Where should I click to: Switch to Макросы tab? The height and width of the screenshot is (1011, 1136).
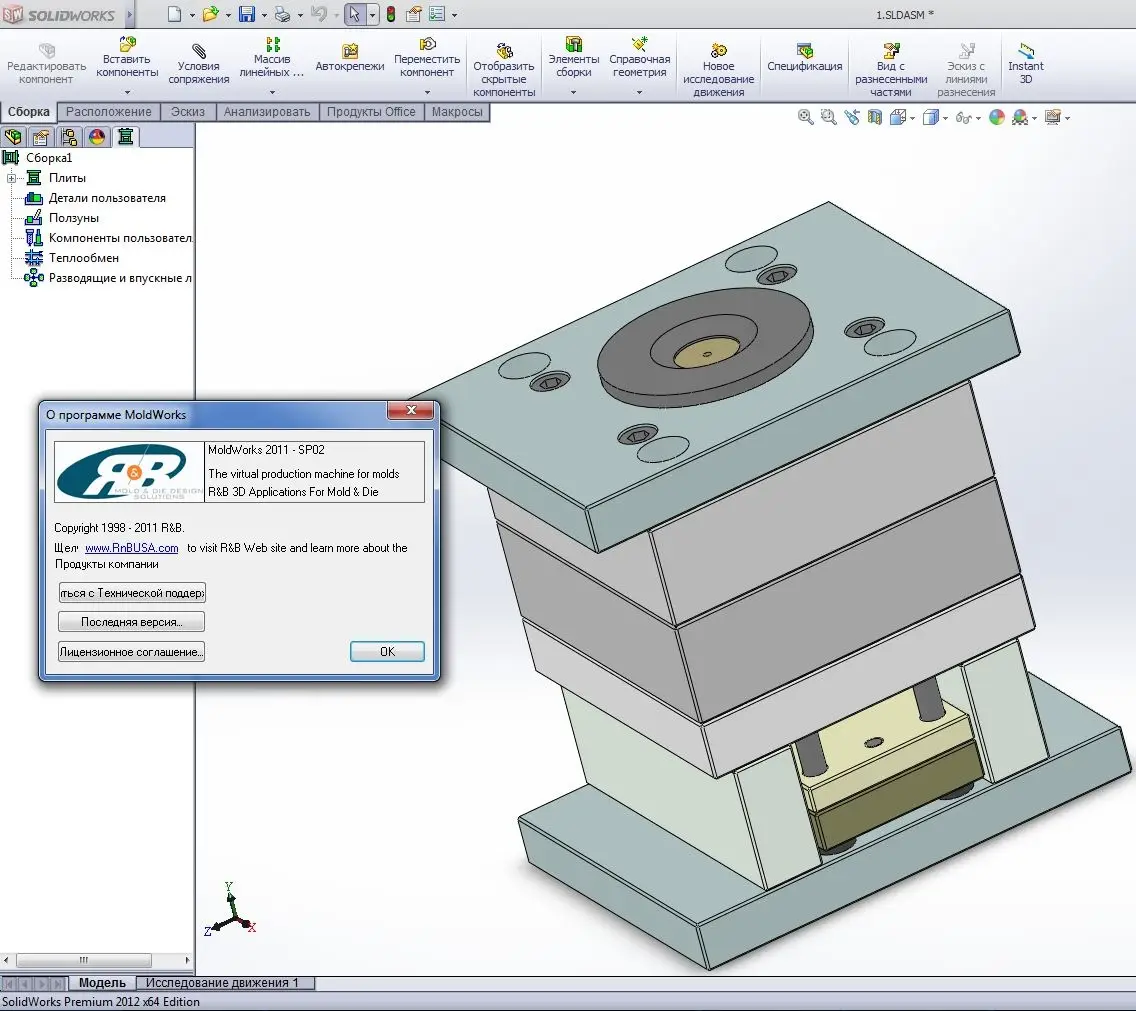(x=457, y=112)
